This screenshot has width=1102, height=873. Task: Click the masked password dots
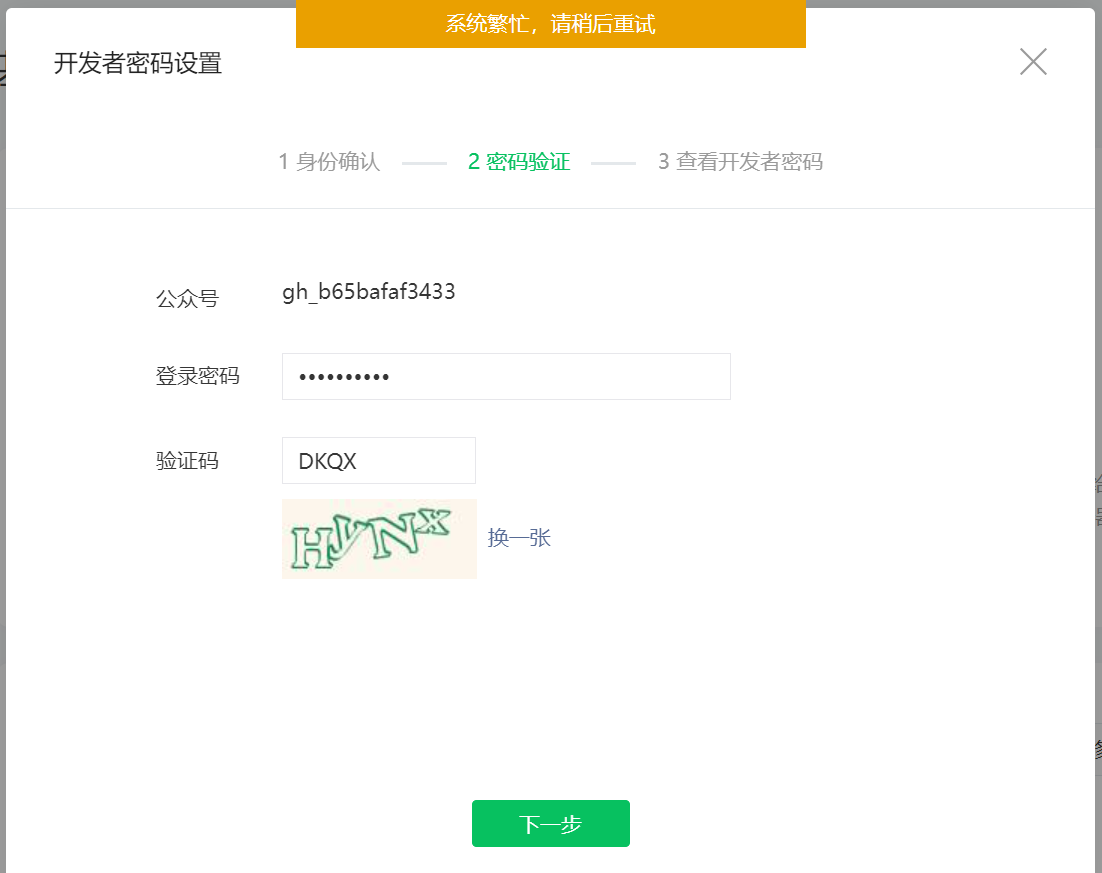click(x=344, y=377)
